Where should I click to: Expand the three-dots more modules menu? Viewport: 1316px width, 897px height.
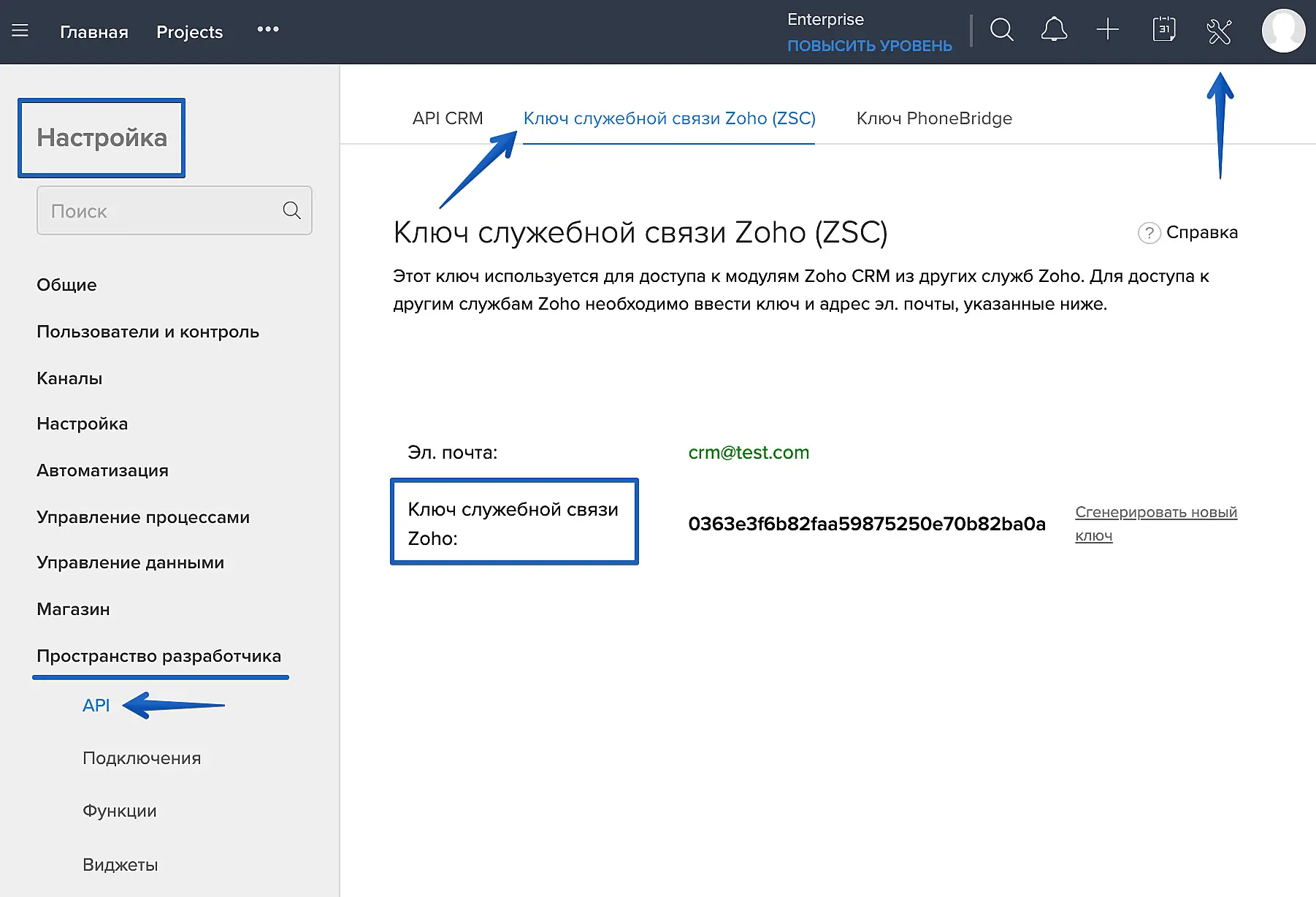(x=268, y=30)
